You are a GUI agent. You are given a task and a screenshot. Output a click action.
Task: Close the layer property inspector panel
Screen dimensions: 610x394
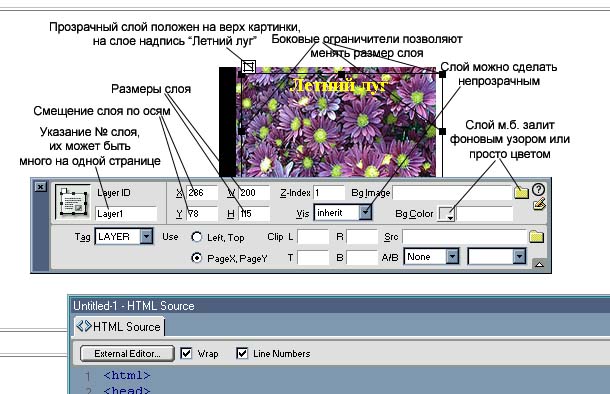coord(40,187)
